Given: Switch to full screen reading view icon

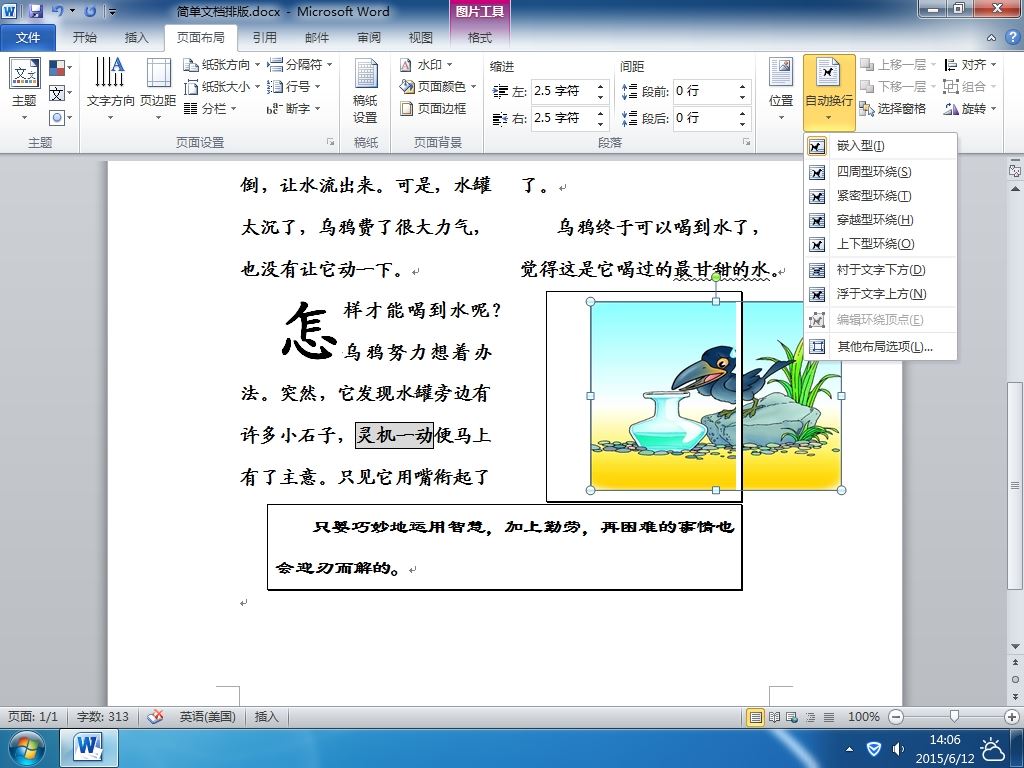Looking at the screenshot, I should (x=774, y=717).
